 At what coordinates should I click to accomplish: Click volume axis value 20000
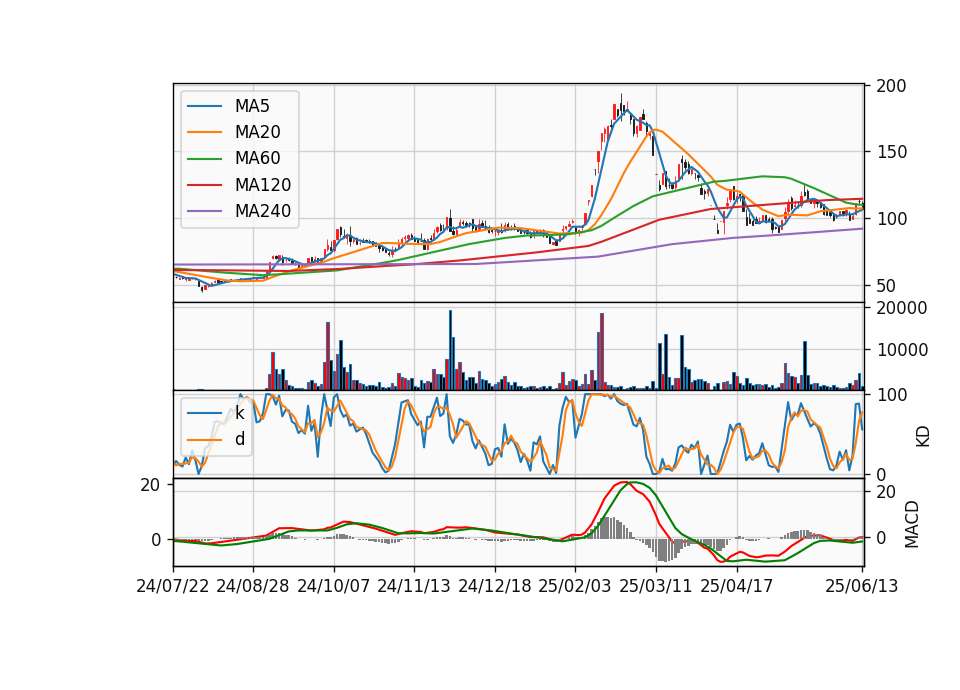point(902,308)
